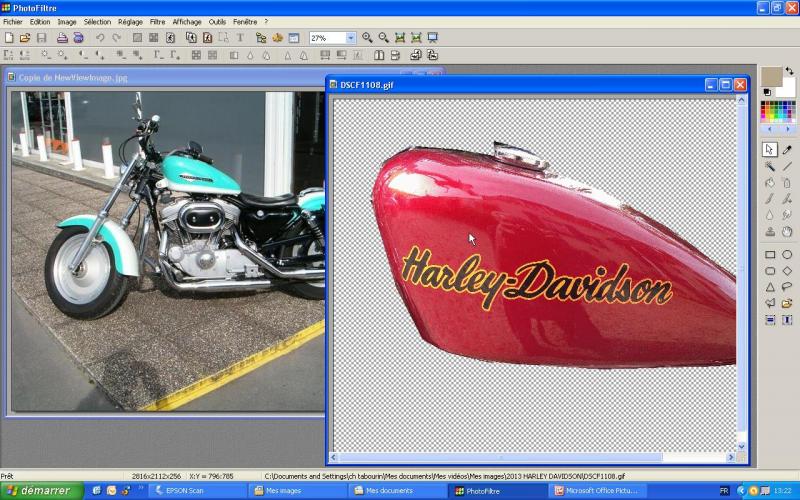Select the Clone Stamp tool
Image resolution: width=800 pixels, height=500 pixels.
(770, 232)
